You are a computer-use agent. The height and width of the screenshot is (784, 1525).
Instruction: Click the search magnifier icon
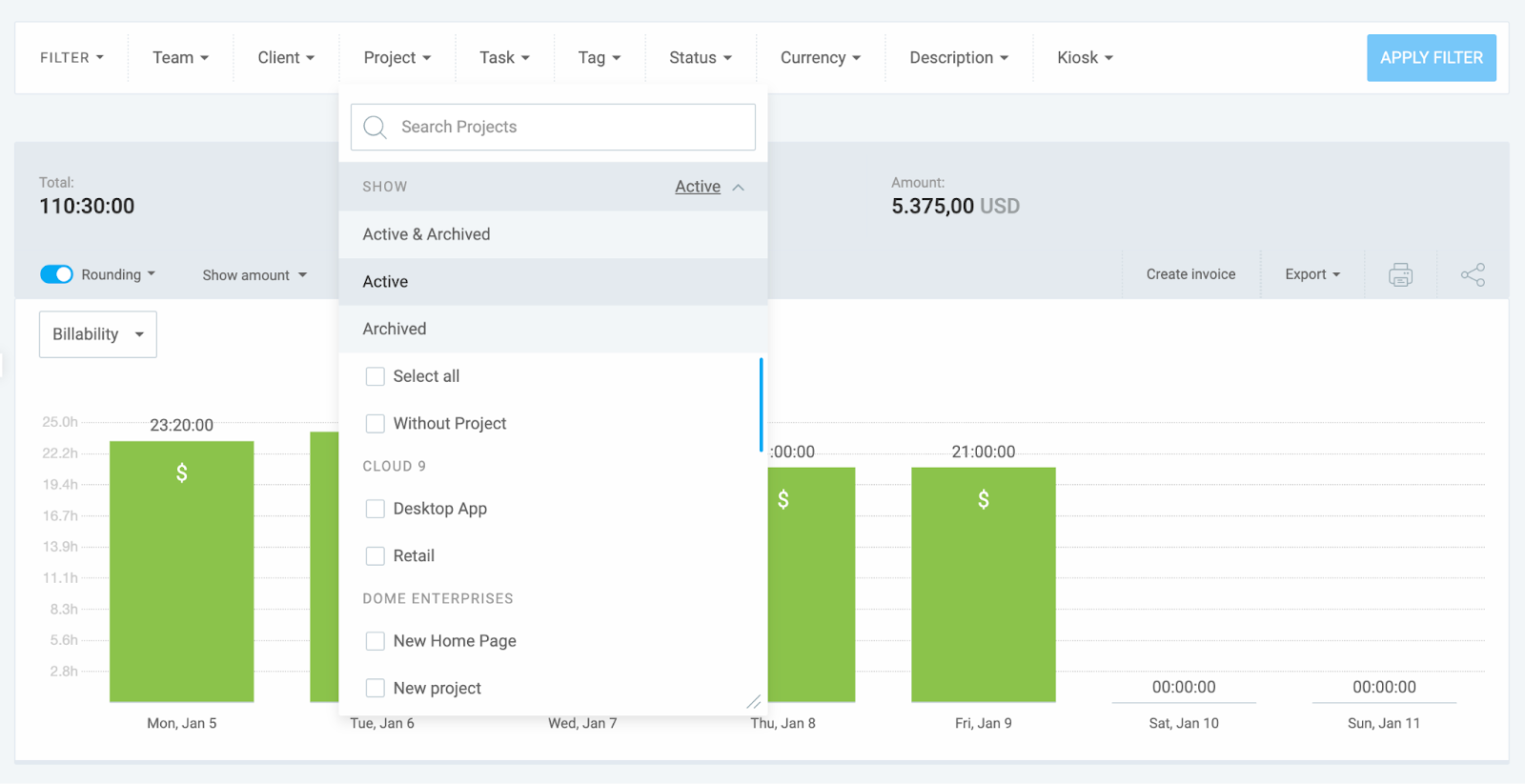coord(376,128)
